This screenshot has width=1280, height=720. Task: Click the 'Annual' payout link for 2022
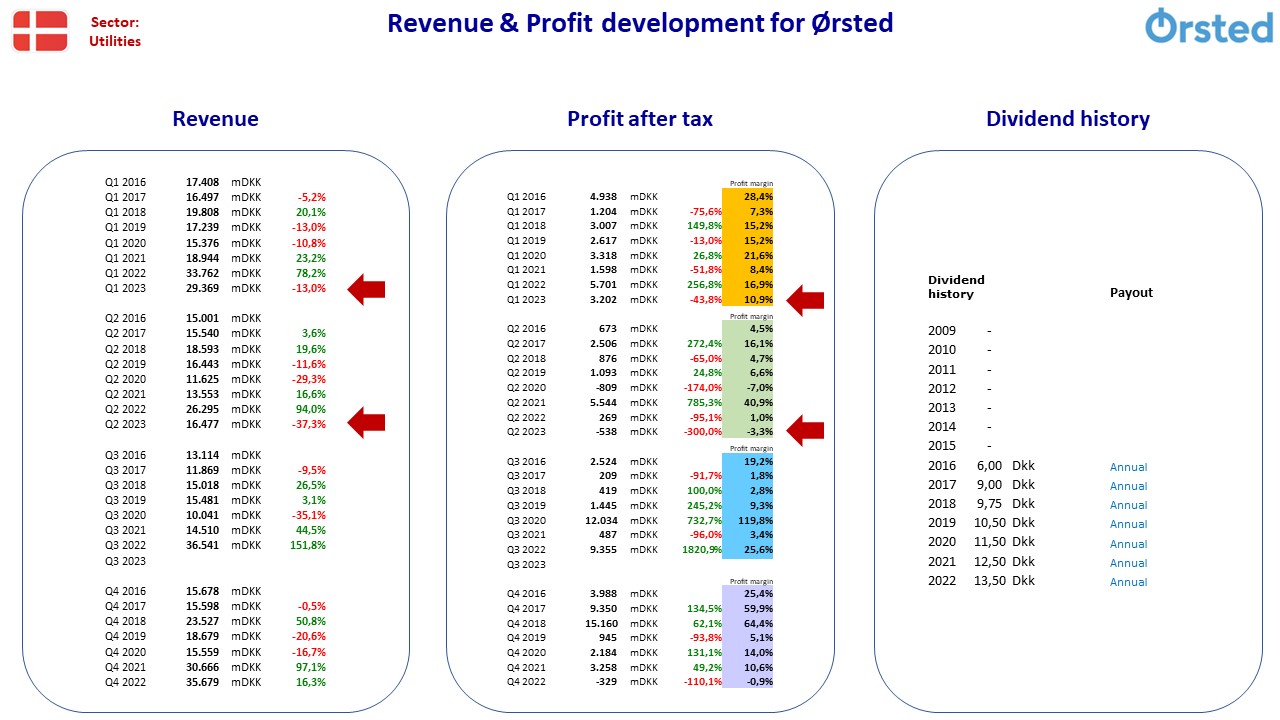click(x=1128, y=582)
